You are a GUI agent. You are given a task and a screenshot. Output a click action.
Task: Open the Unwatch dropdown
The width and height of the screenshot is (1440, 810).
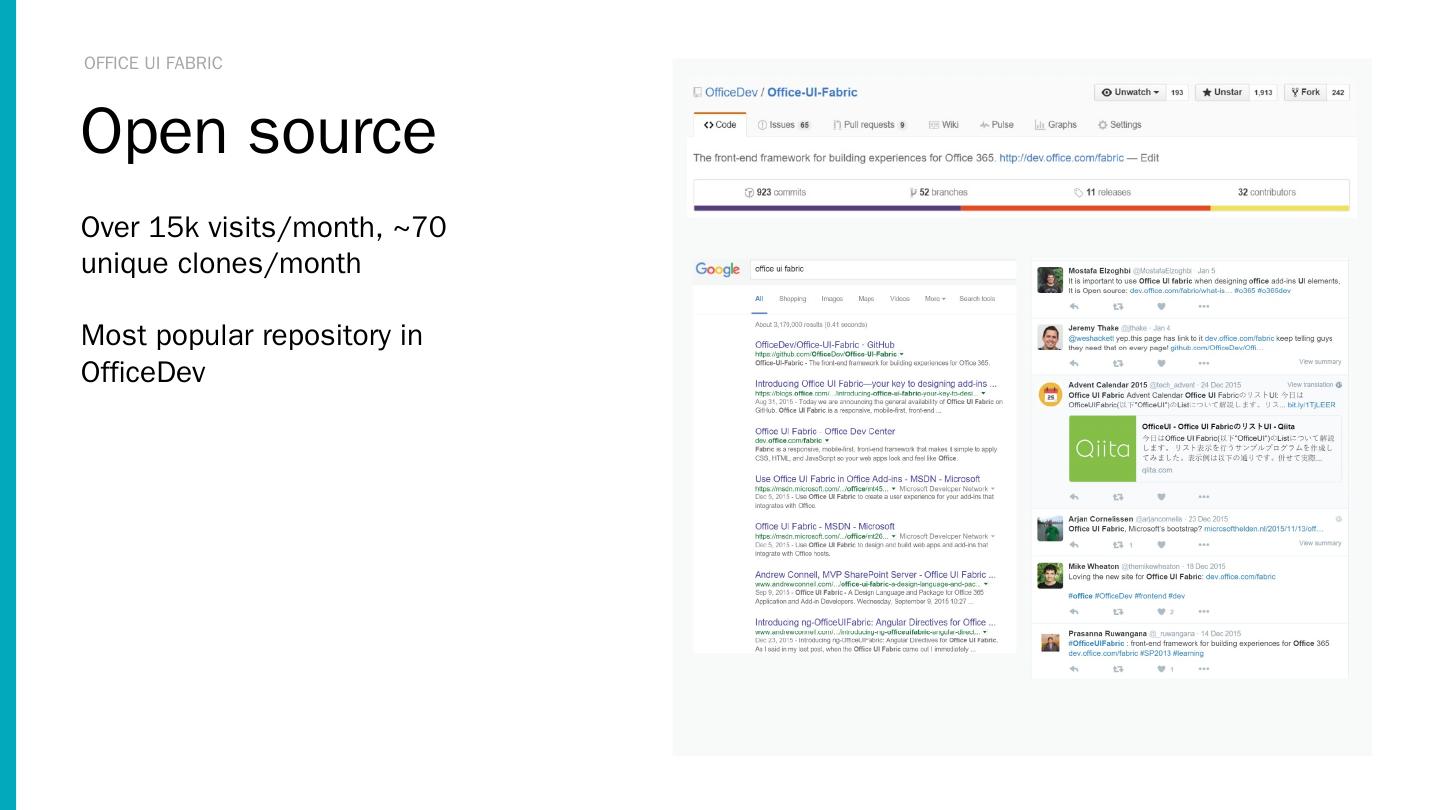[1131, 92]
